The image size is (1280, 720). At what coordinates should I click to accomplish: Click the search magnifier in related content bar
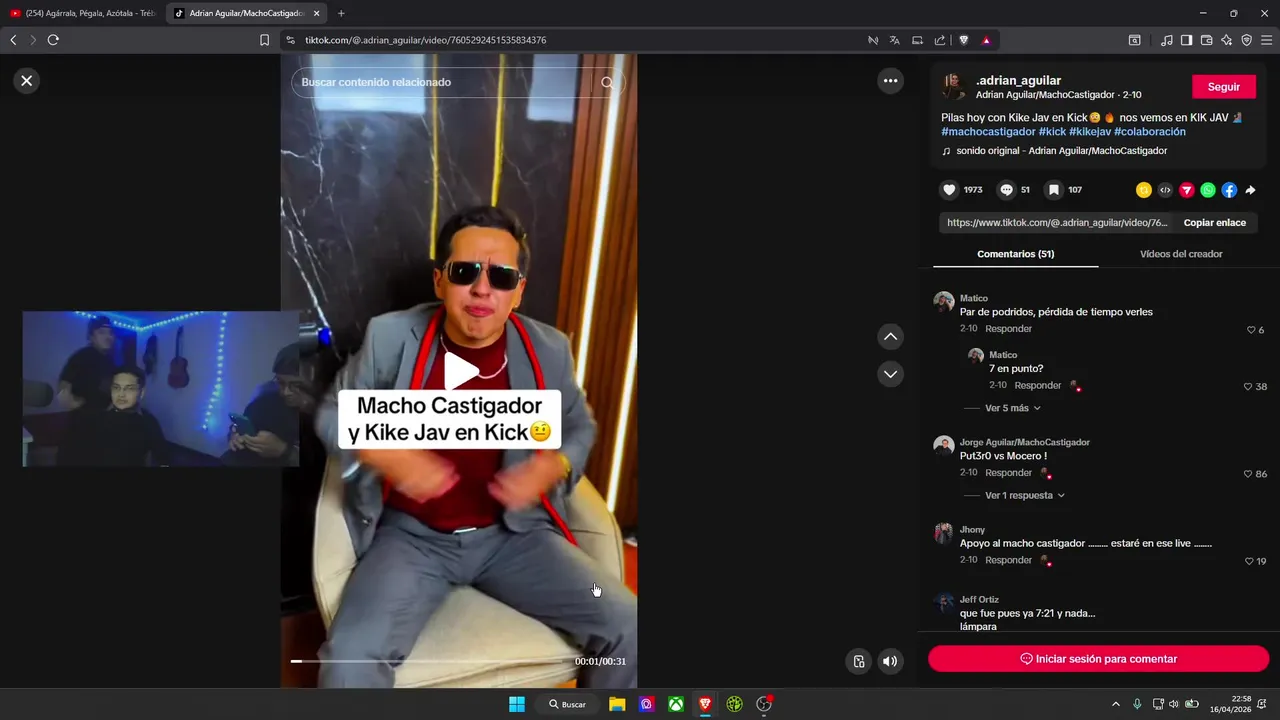[x=607, y=82]
